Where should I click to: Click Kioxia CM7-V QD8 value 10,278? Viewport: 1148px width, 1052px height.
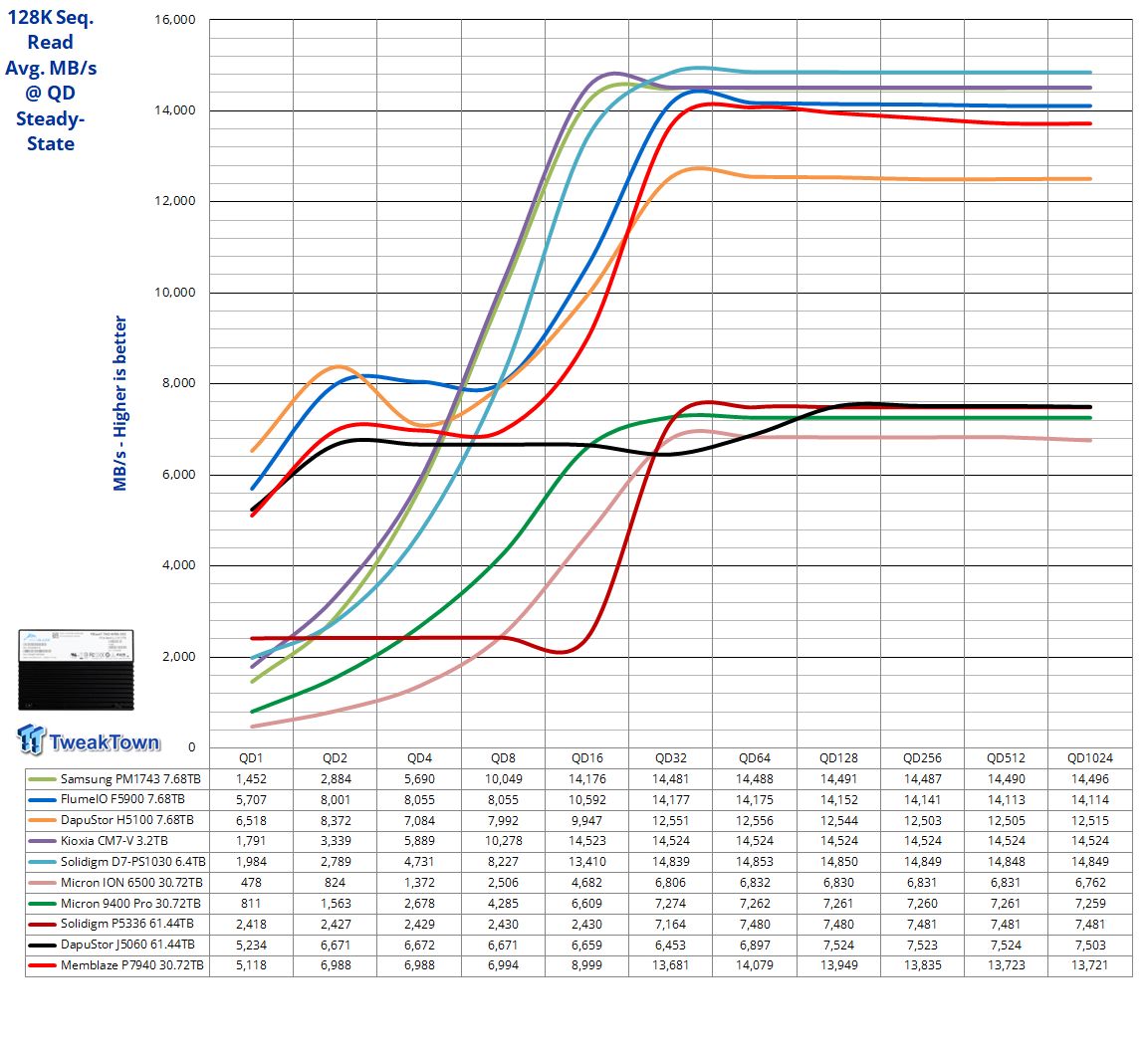503,841
